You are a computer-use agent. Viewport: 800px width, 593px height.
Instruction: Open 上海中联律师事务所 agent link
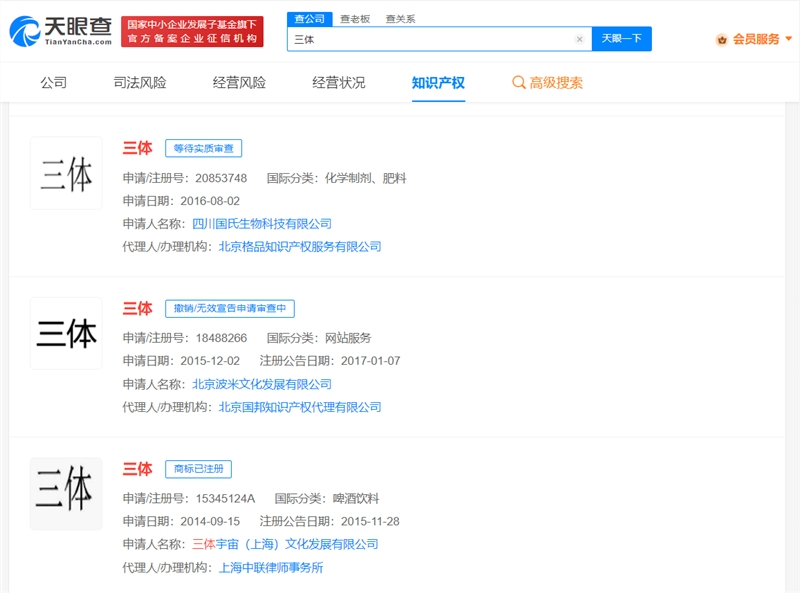pos(271,567)
